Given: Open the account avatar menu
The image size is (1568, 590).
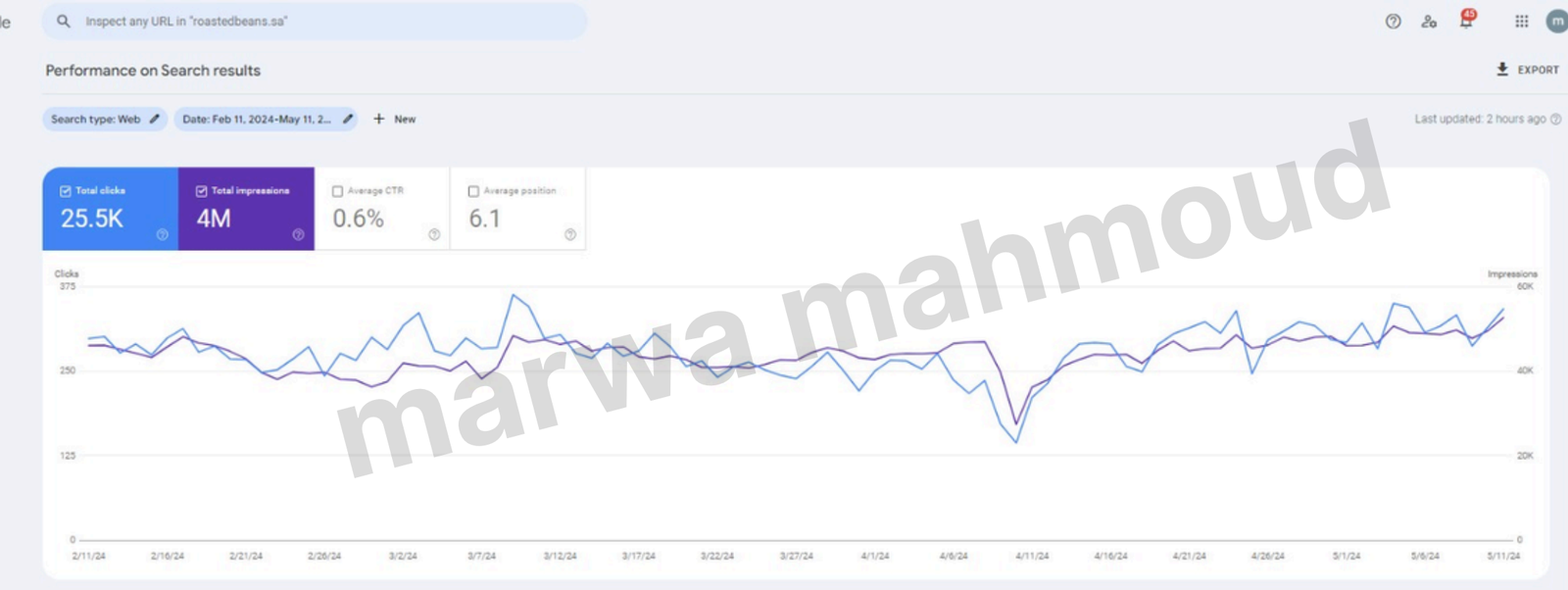Looking at the screenshot, I should tap(1556, 21).
